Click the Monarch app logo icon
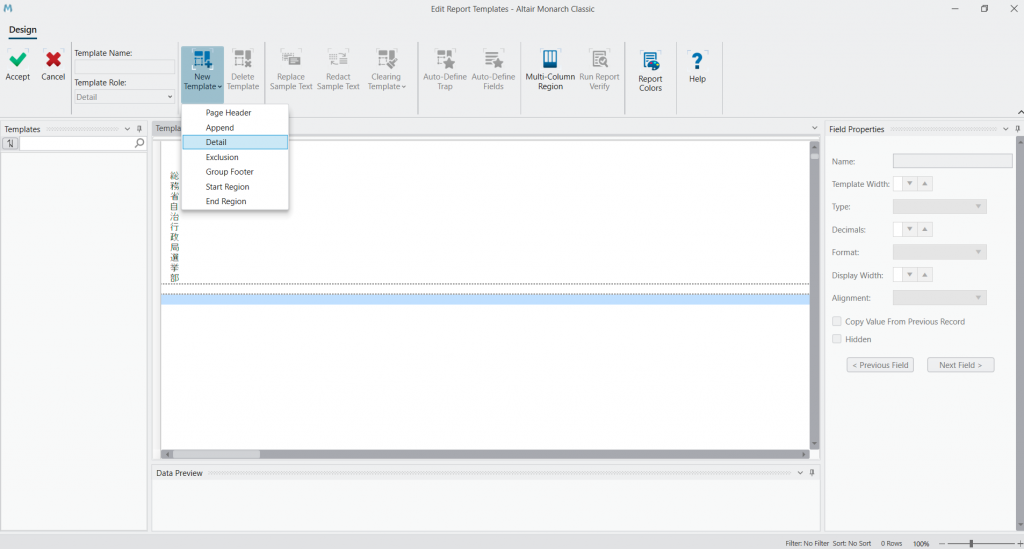The height and width of the screenshot is (549, 1024). [8, 8]
